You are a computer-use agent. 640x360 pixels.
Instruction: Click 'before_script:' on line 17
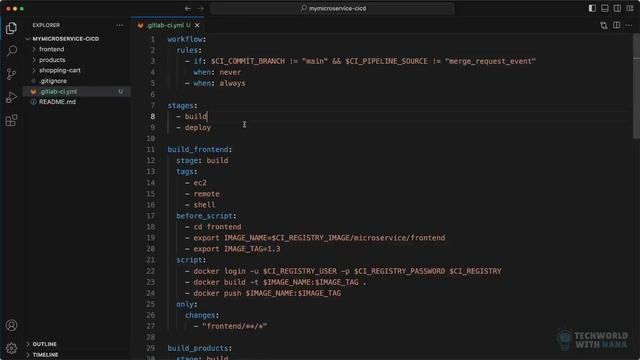click(206, 216)
